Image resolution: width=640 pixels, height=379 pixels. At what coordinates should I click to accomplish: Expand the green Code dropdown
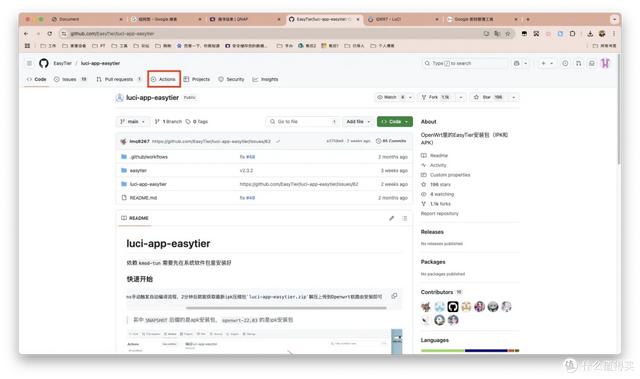coord(395,122)
